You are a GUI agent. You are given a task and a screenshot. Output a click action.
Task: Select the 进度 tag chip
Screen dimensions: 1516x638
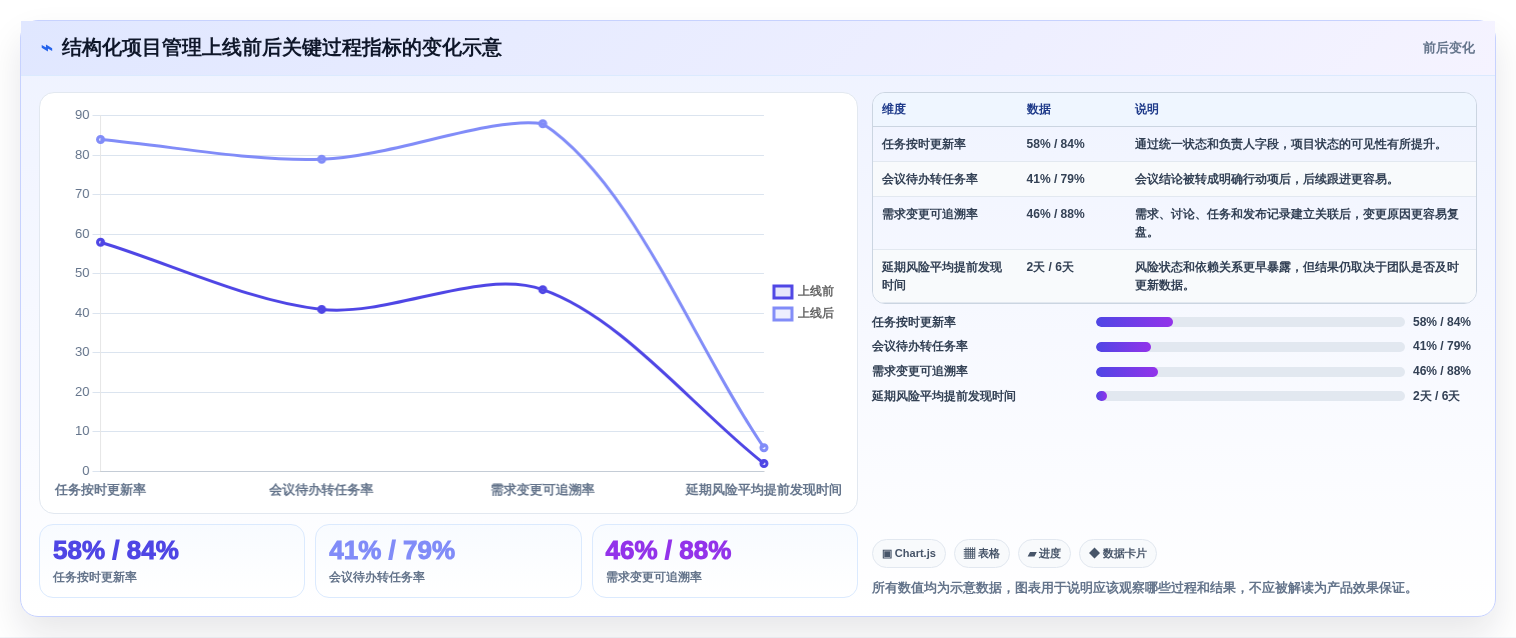[1044, 554]
